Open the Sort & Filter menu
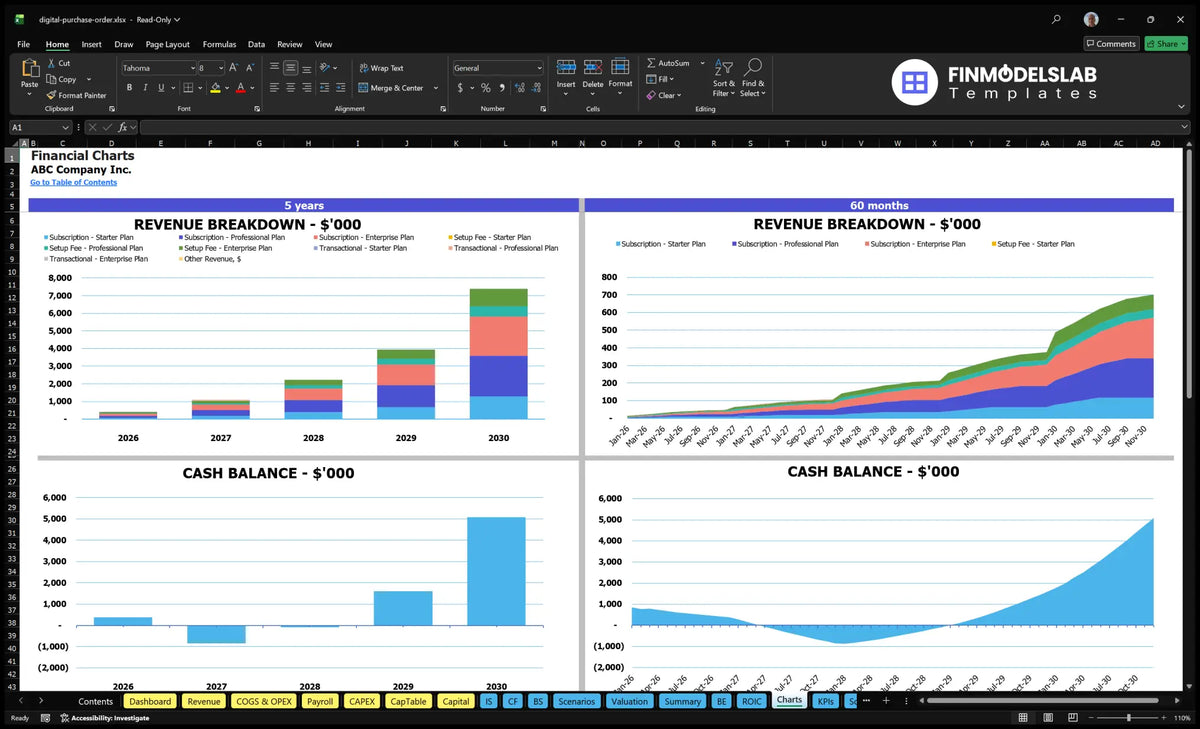 (x=724, y=78)
